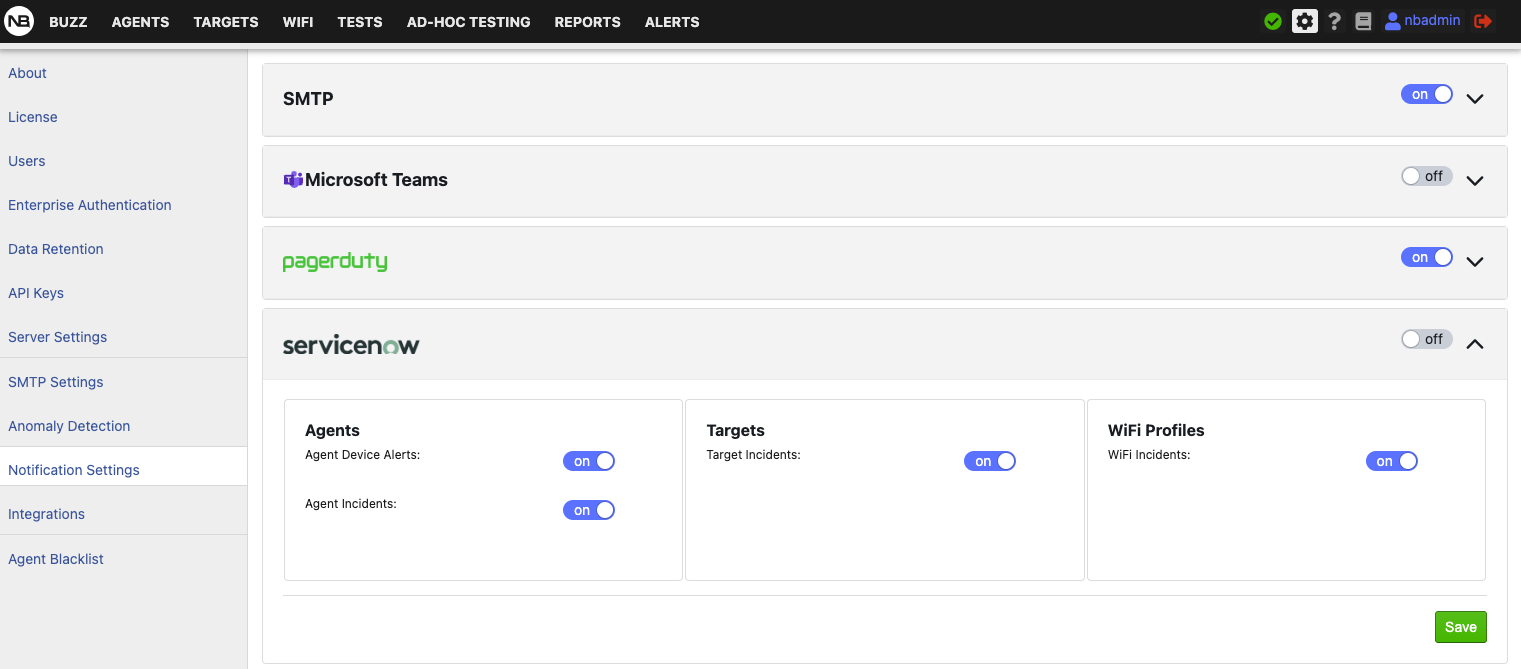Click the 'Agent Incidents:' label
Viewport: 1521px width, 669px height.
351,504
